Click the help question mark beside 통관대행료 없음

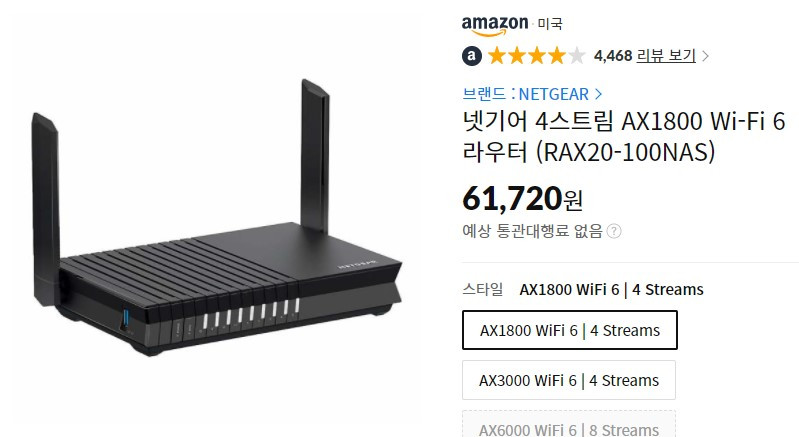pyautogui.click(x=614, y=231)
